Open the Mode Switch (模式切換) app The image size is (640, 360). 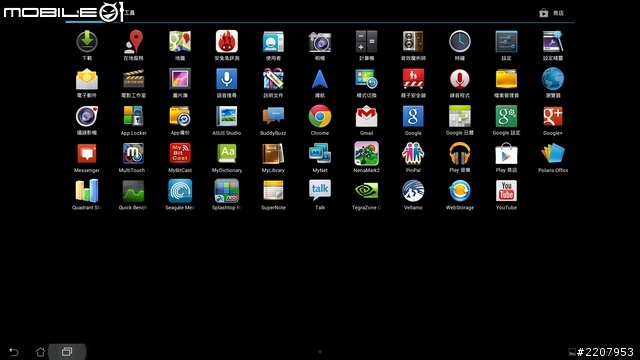coord(366,79)
